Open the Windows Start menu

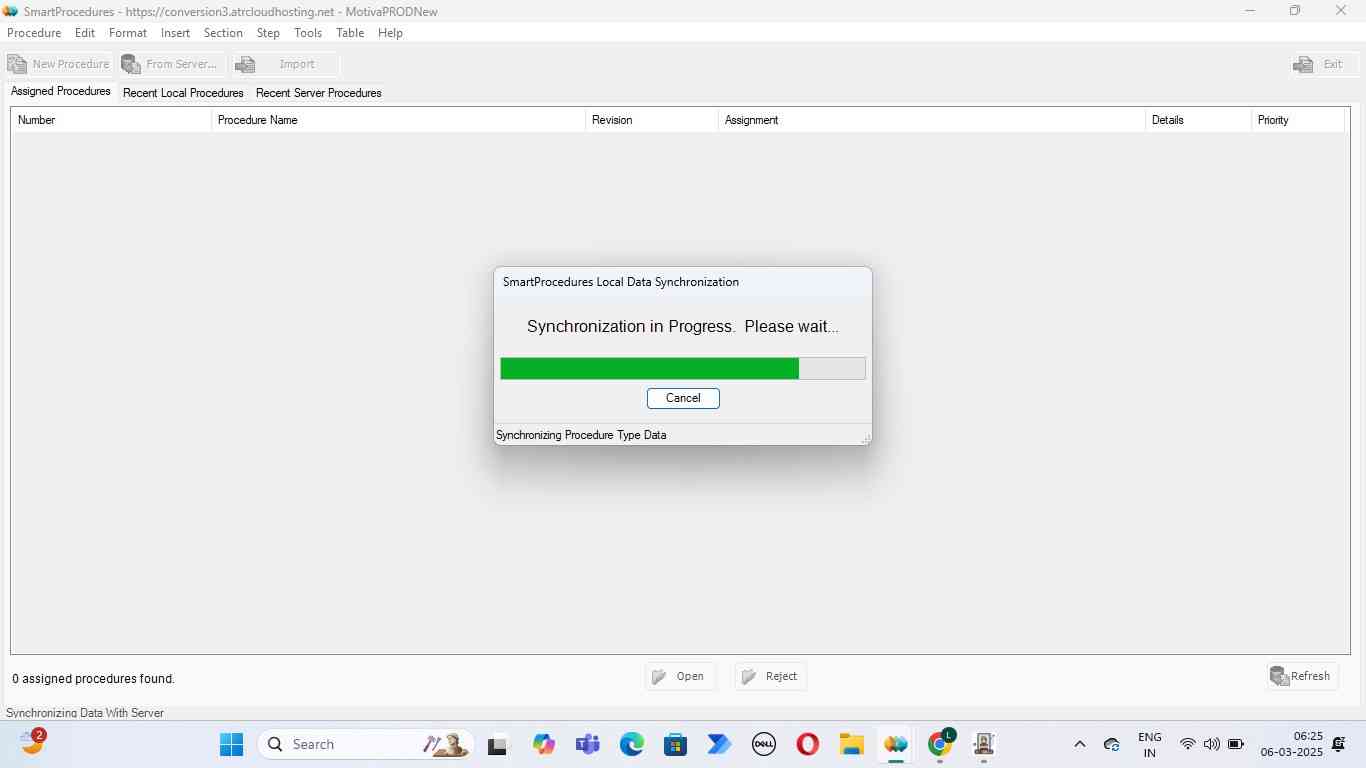point(231,744)
